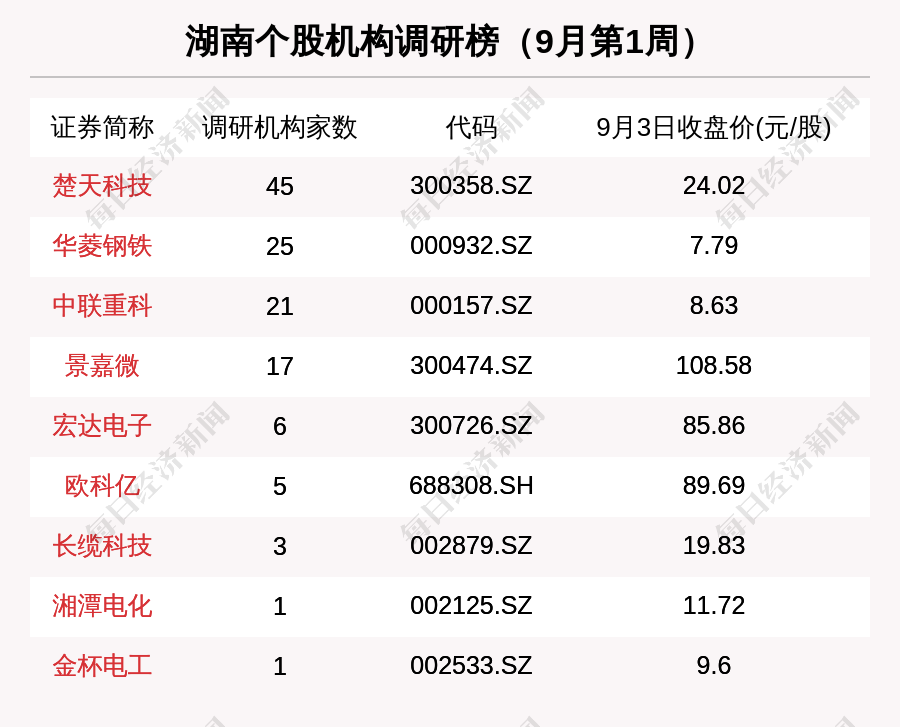This screenshot has width=900, height=727.
Task: Click the closing price 7.79
Action: tap(713, 246)
